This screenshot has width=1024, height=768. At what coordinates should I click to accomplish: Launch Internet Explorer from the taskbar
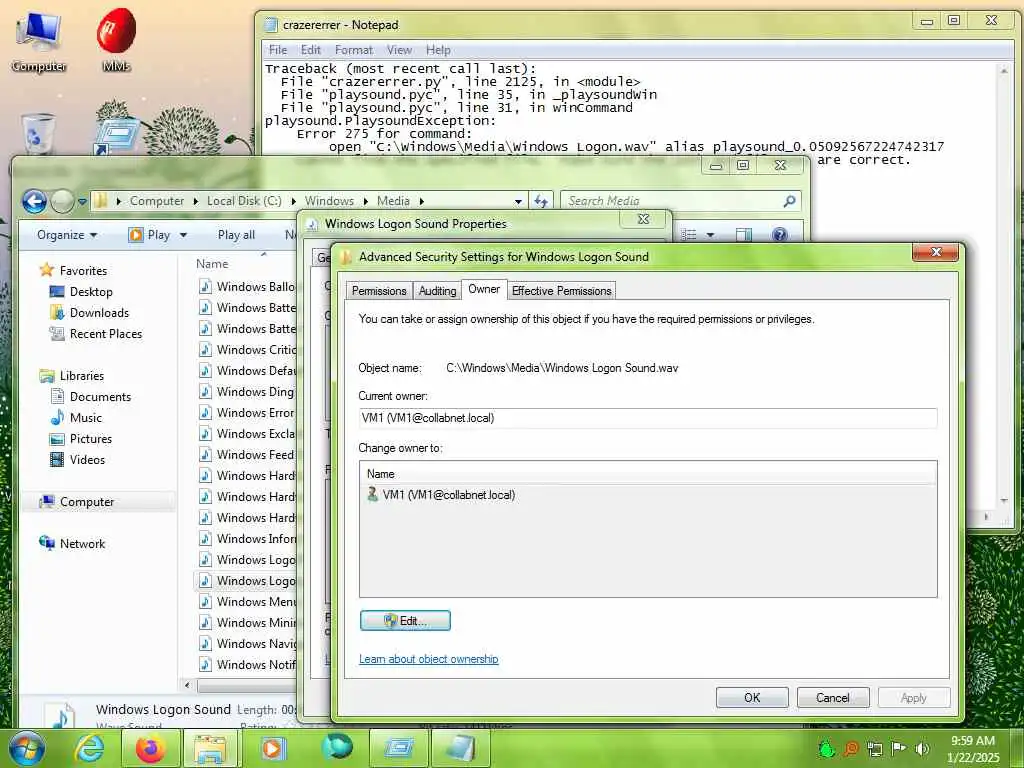(89, 748)
